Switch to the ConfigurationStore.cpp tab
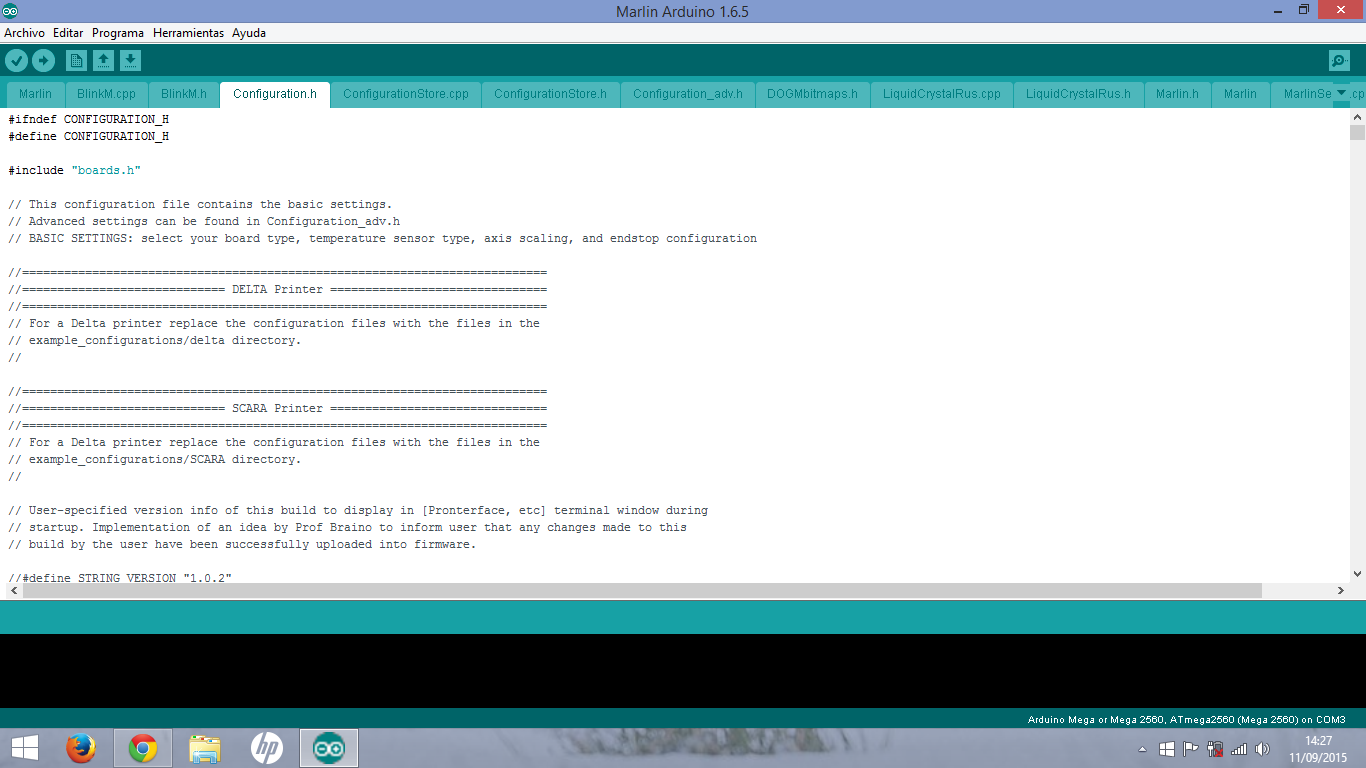This screenshot has height=768, width=1366. (406, 94)
